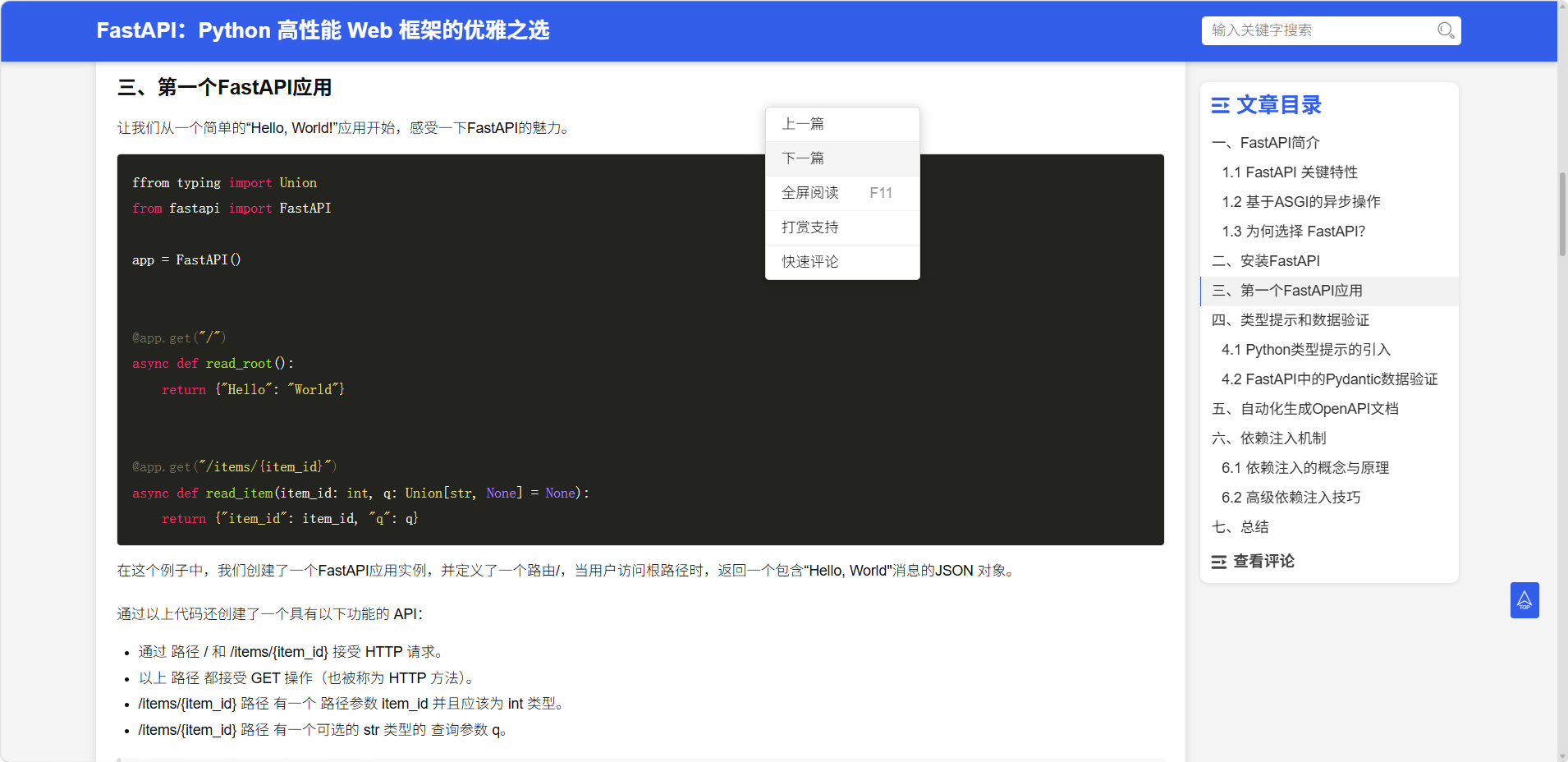
Task: Click the bullet about 查询参数 q
Action: tap(324, 730)
